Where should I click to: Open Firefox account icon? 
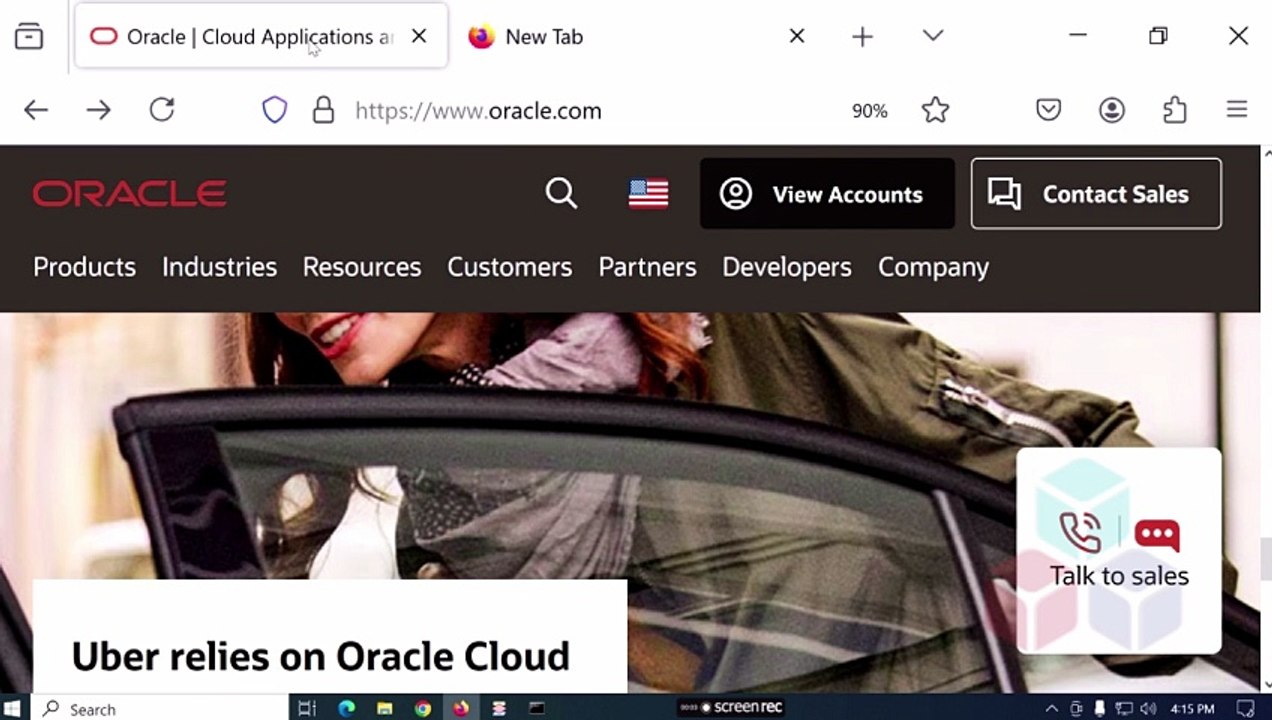coord(1112,110)
